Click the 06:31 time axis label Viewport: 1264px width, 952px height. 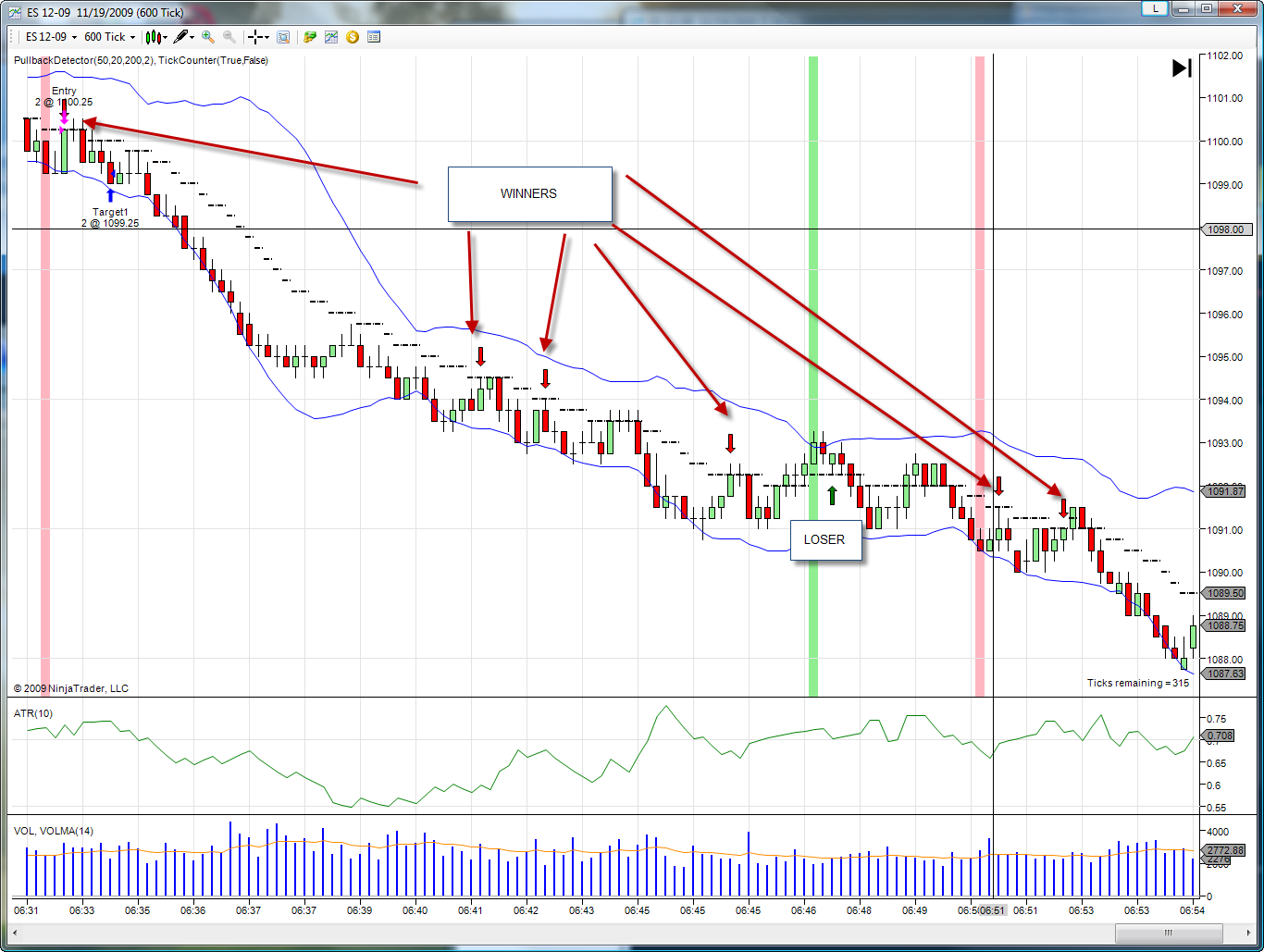point(27,911)
